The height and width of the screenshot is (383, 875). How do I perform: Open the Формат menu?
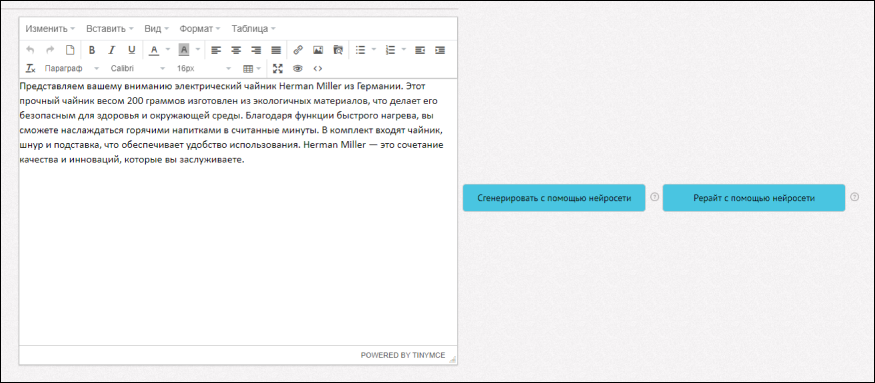(200, 28)
